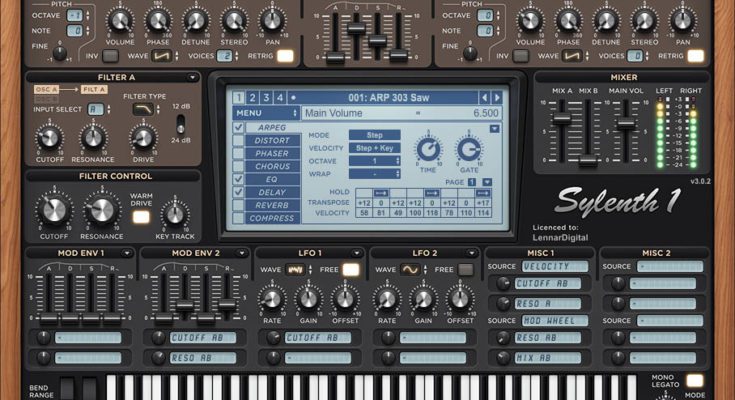Click the Filter Control Key Track knob
735x400 pixels.
click(x=175, y=213)
